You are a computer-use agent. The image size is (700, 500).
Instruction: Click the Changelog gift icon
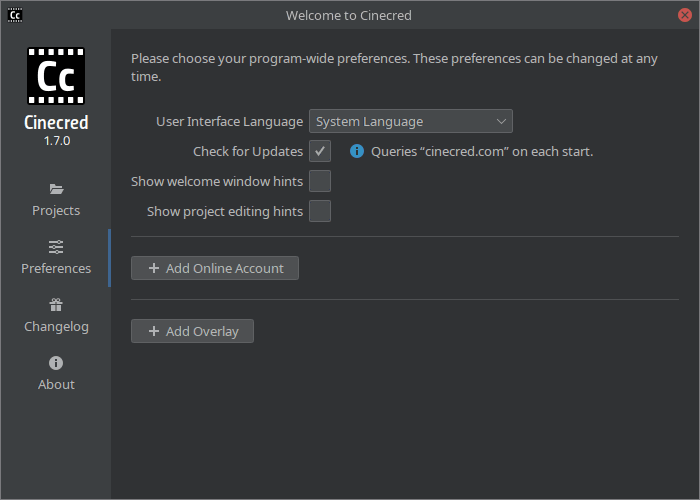click(x=56, y=305)
